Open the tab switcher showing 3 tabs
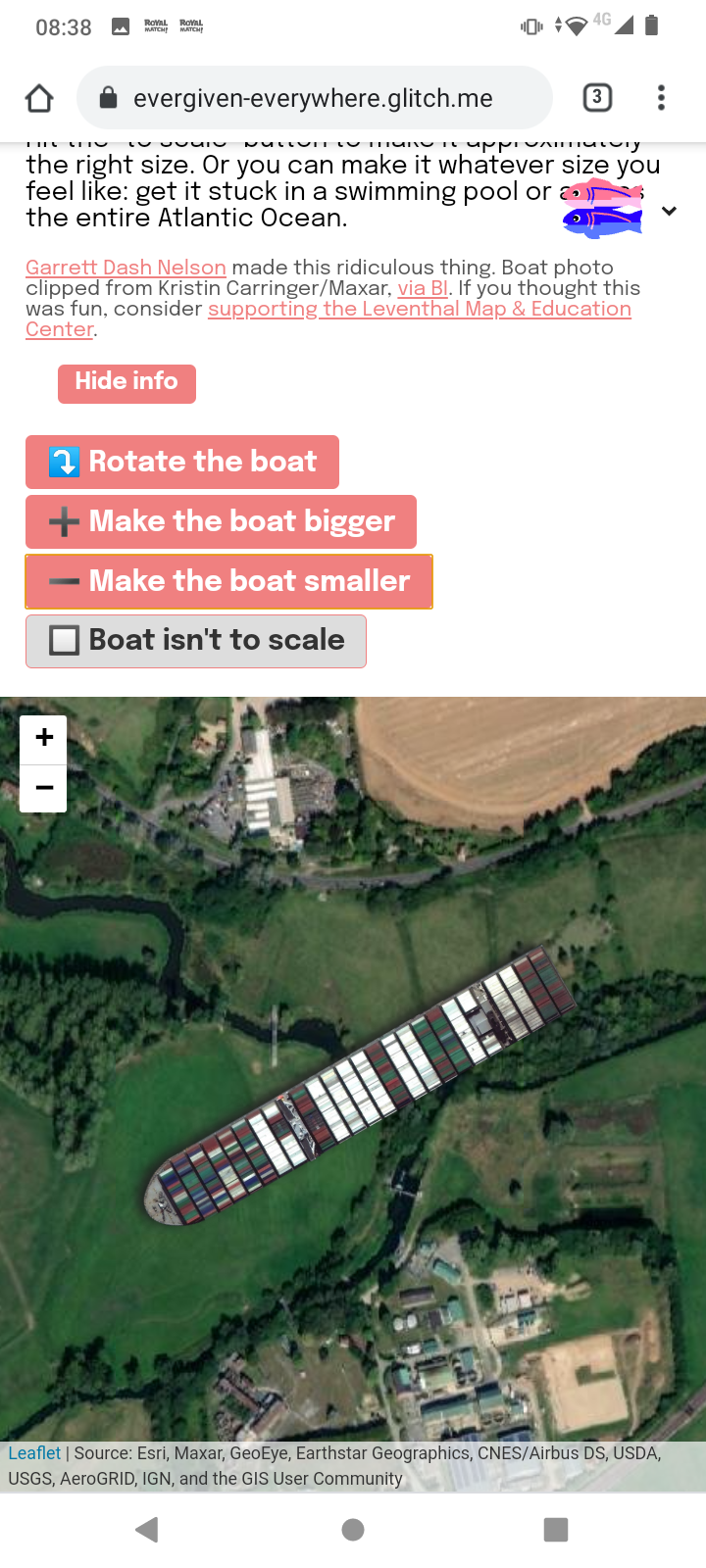706x1568 pixels. 597,98
